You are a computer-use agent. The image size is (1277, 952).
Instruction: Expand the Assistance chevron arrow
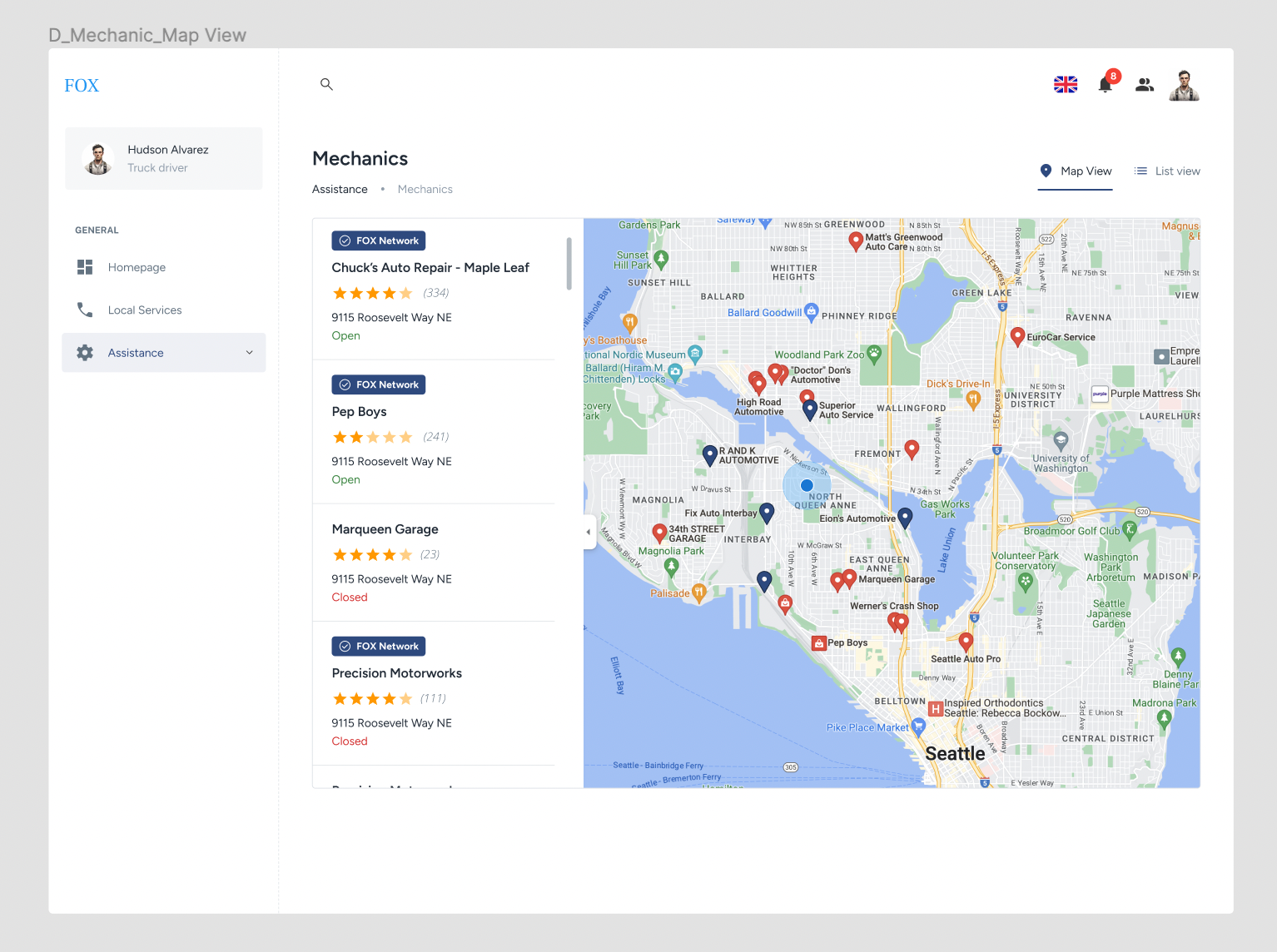click(x=249, y=353)
